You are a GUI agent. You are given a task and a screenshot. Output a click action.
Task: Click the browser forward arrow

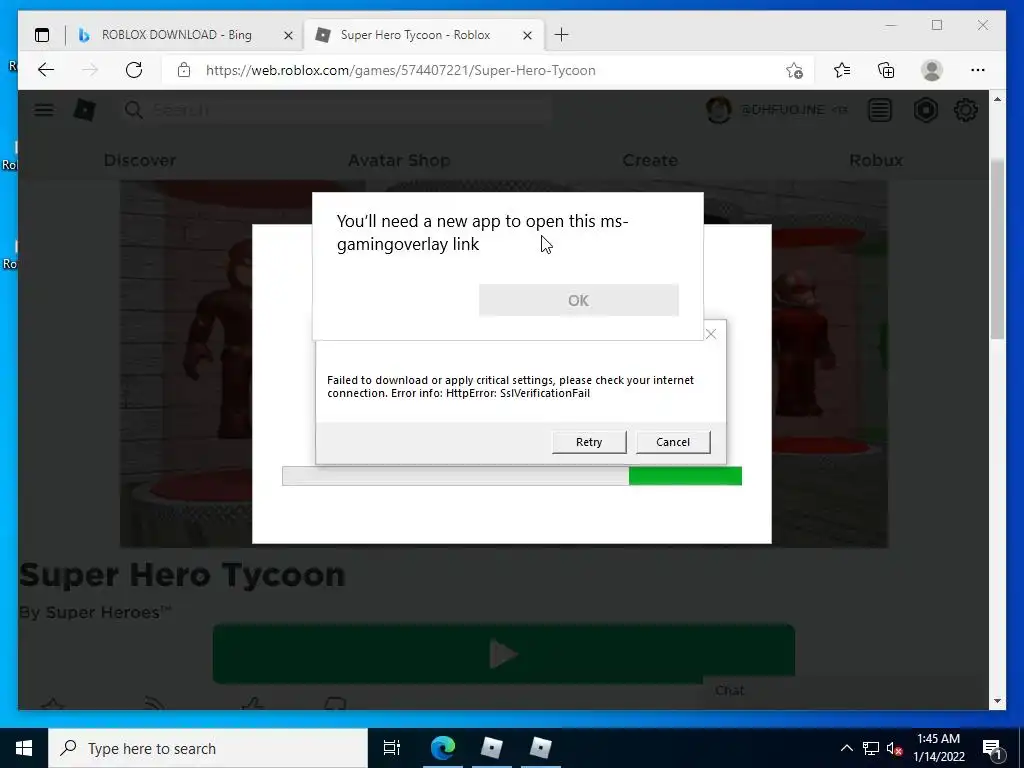(x=90, y=70)
